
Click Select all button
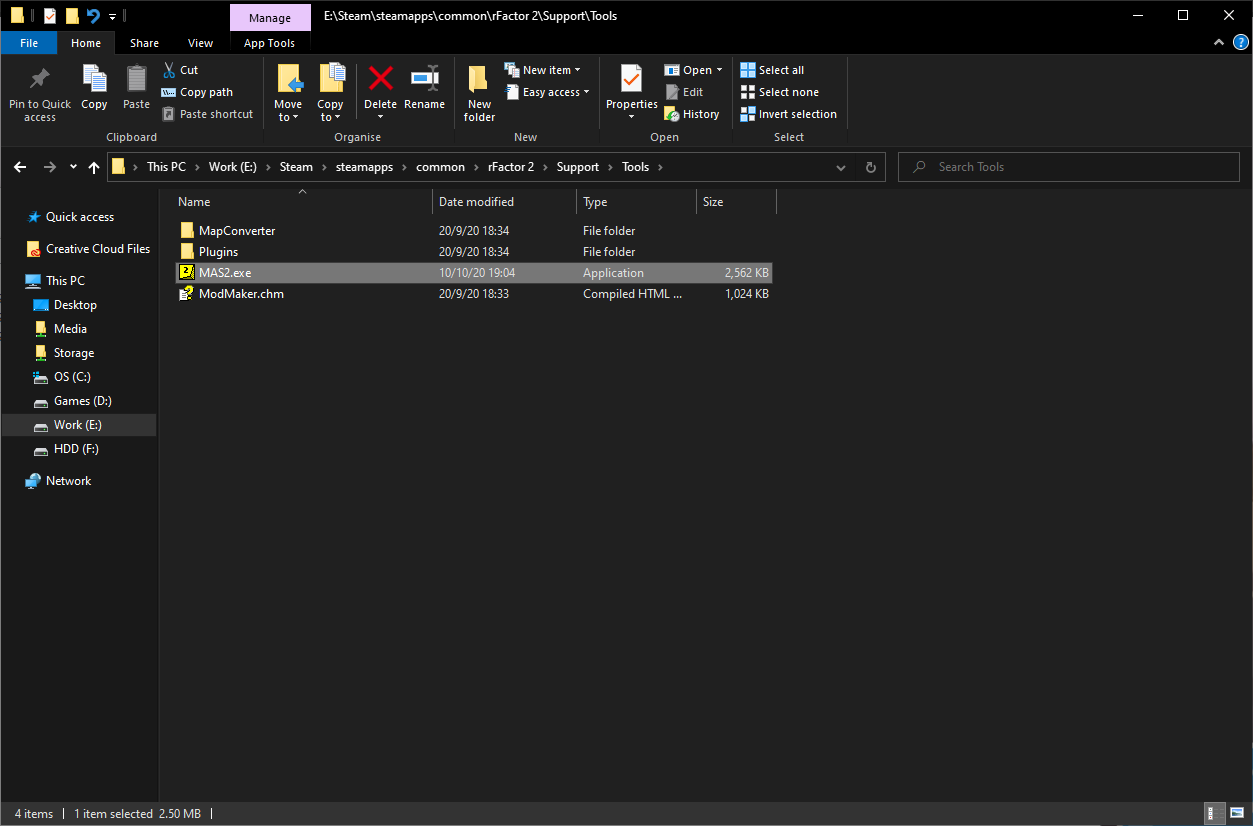coord(772,70)
